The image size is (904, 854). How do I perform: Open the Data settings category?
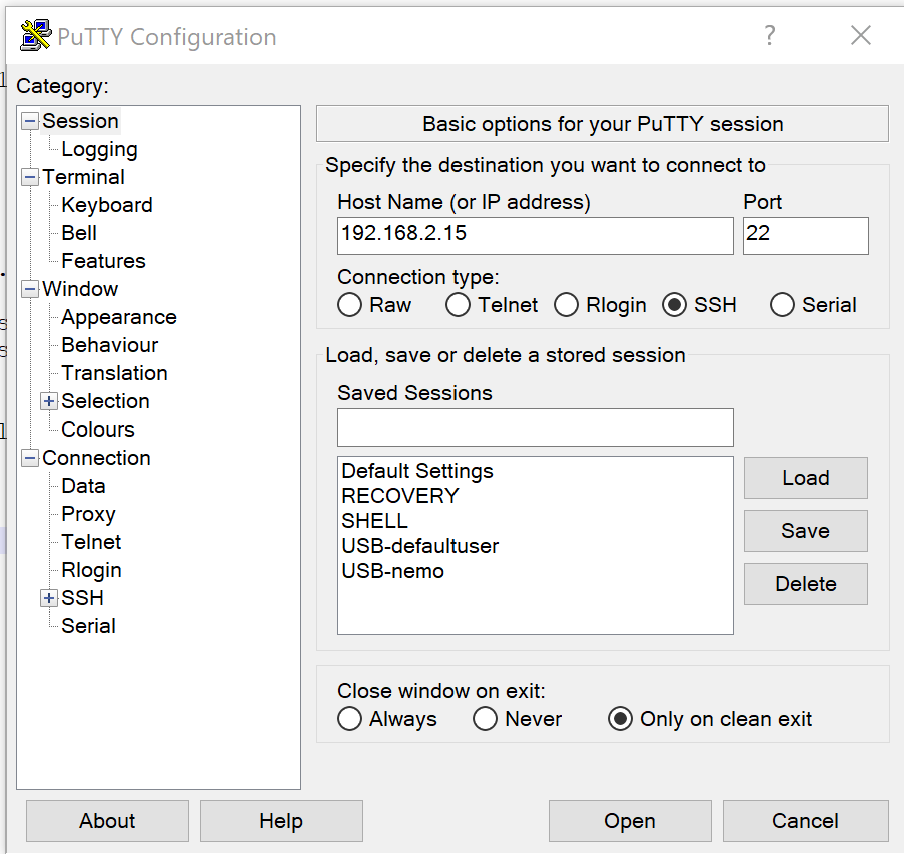tap(84, 486)
